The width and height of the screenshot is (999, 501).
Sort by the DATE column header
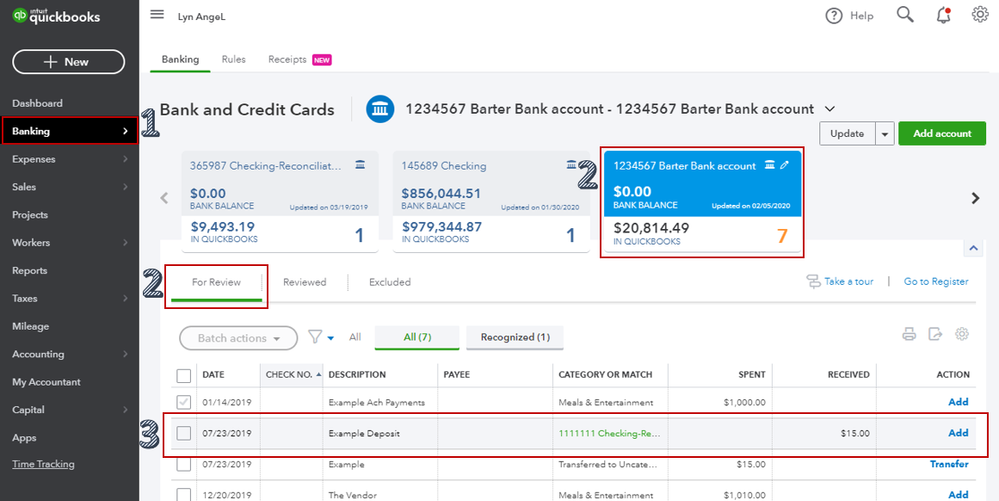coord(213,375)
